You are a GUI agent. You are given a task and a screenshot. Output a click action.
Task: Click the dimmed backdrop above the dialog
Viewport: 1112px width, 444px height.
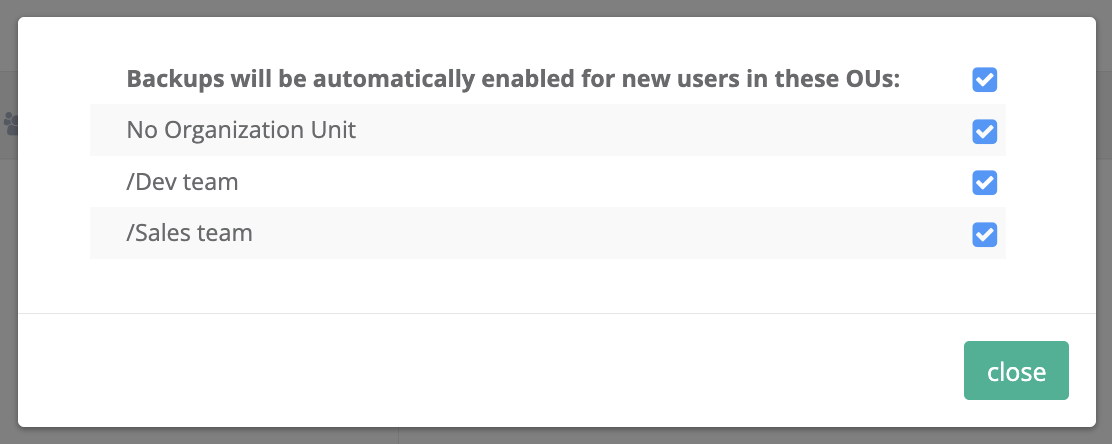pyautogui.click(x=556, y=7)
